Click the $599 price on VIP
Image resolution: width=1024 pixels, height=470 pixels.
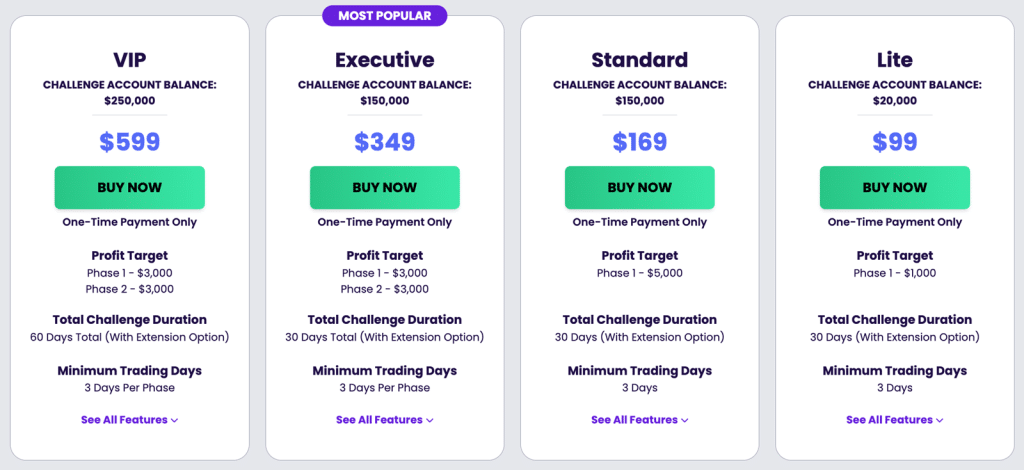click(x=129, y=142)
